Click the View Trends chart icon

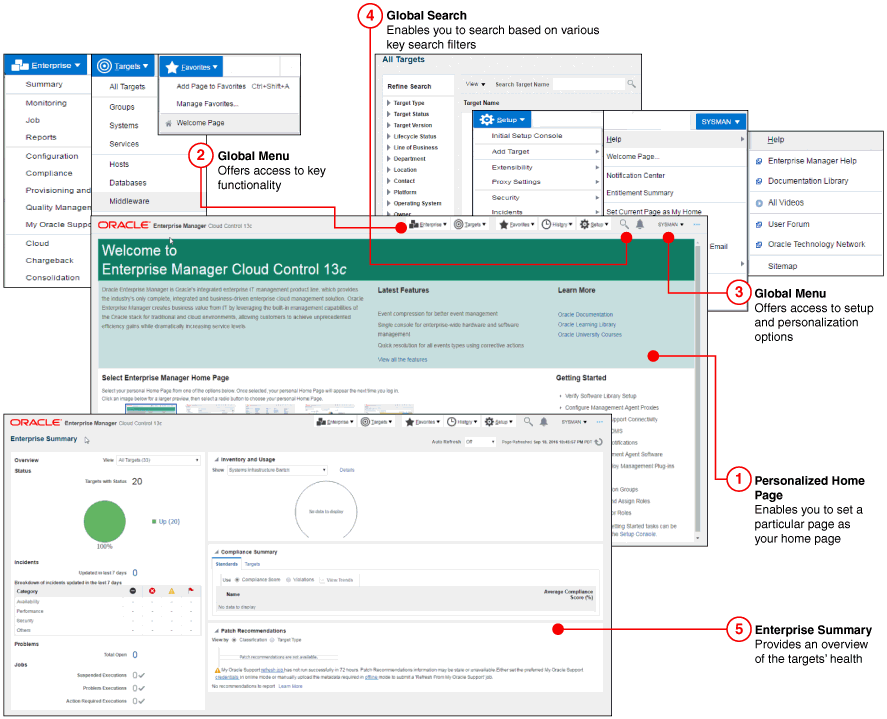click(x=322, y=580)
